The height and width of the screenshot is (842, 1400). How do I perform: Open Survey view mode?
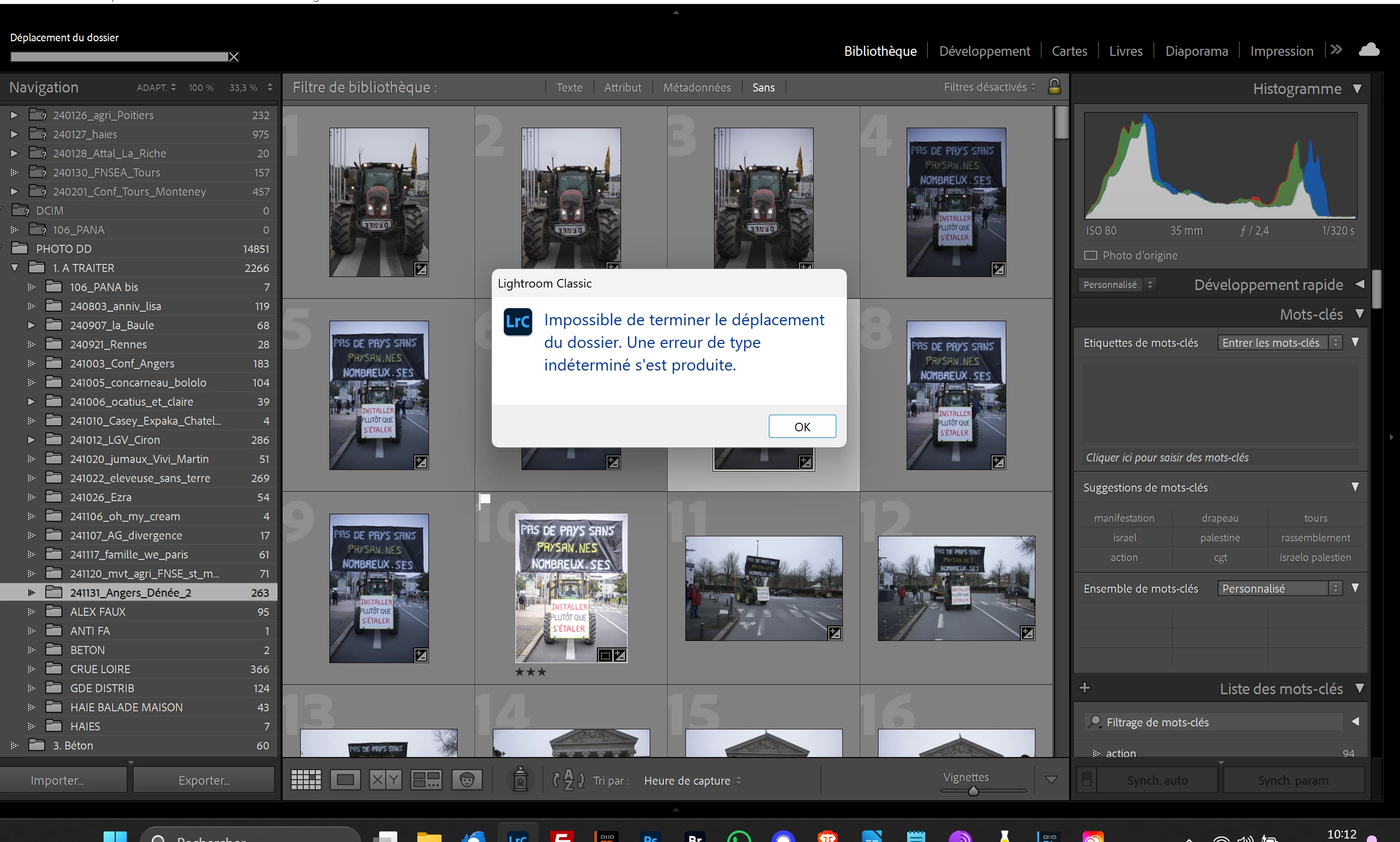click(x=426, y=780)
